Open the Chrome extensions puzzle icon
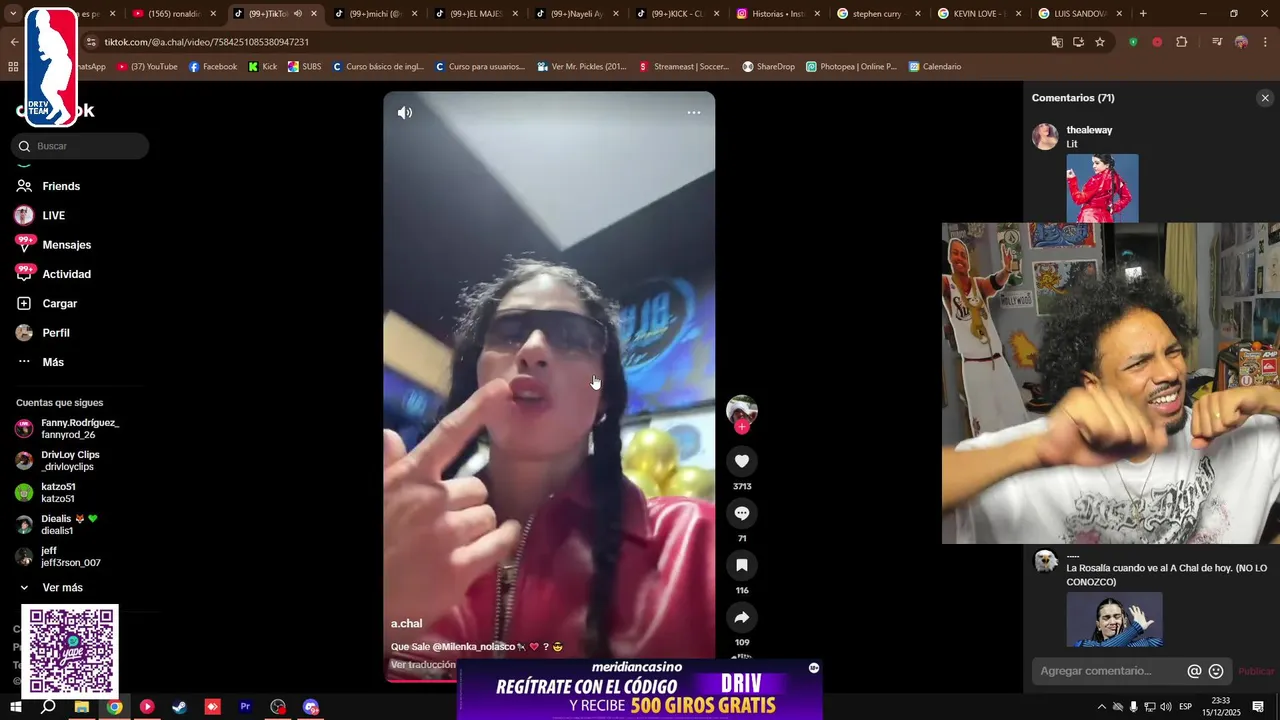This screenshot has height=720, width=1280. click(x=1182, y=42)
